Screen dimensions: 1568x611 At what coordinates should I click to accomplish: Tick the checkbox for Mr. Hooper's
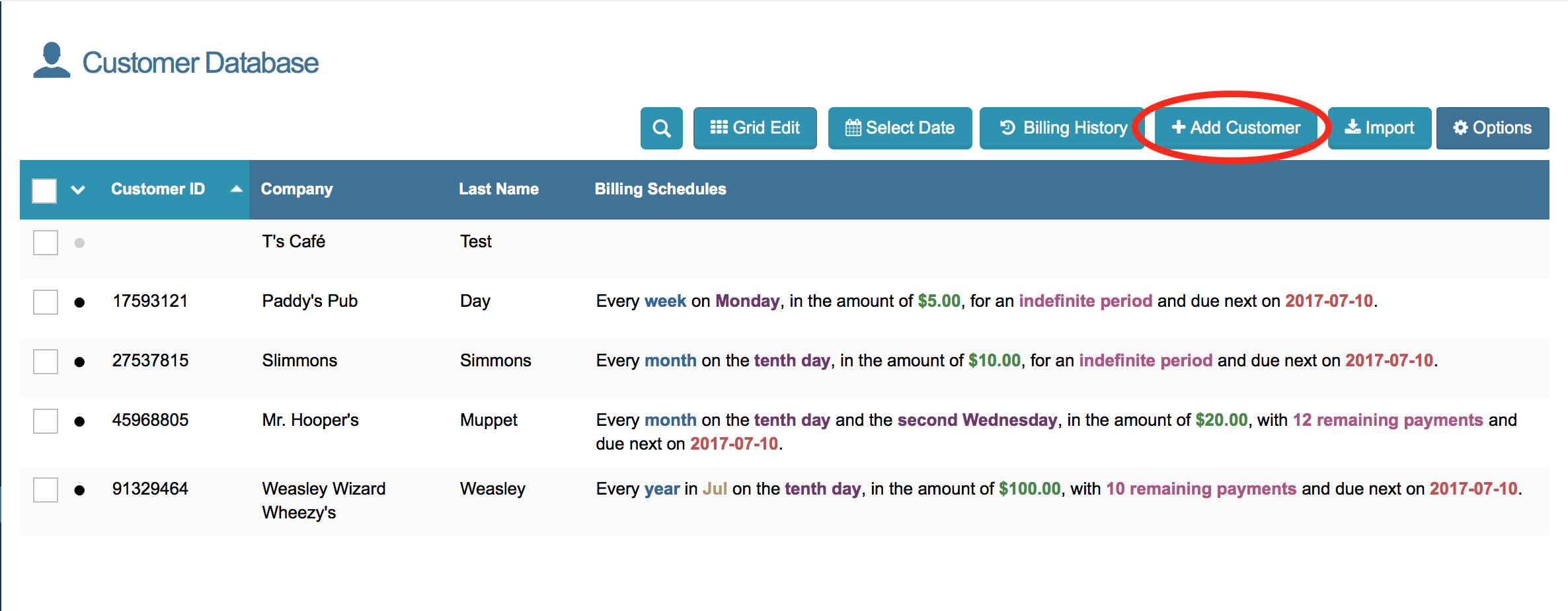point(46,421)
